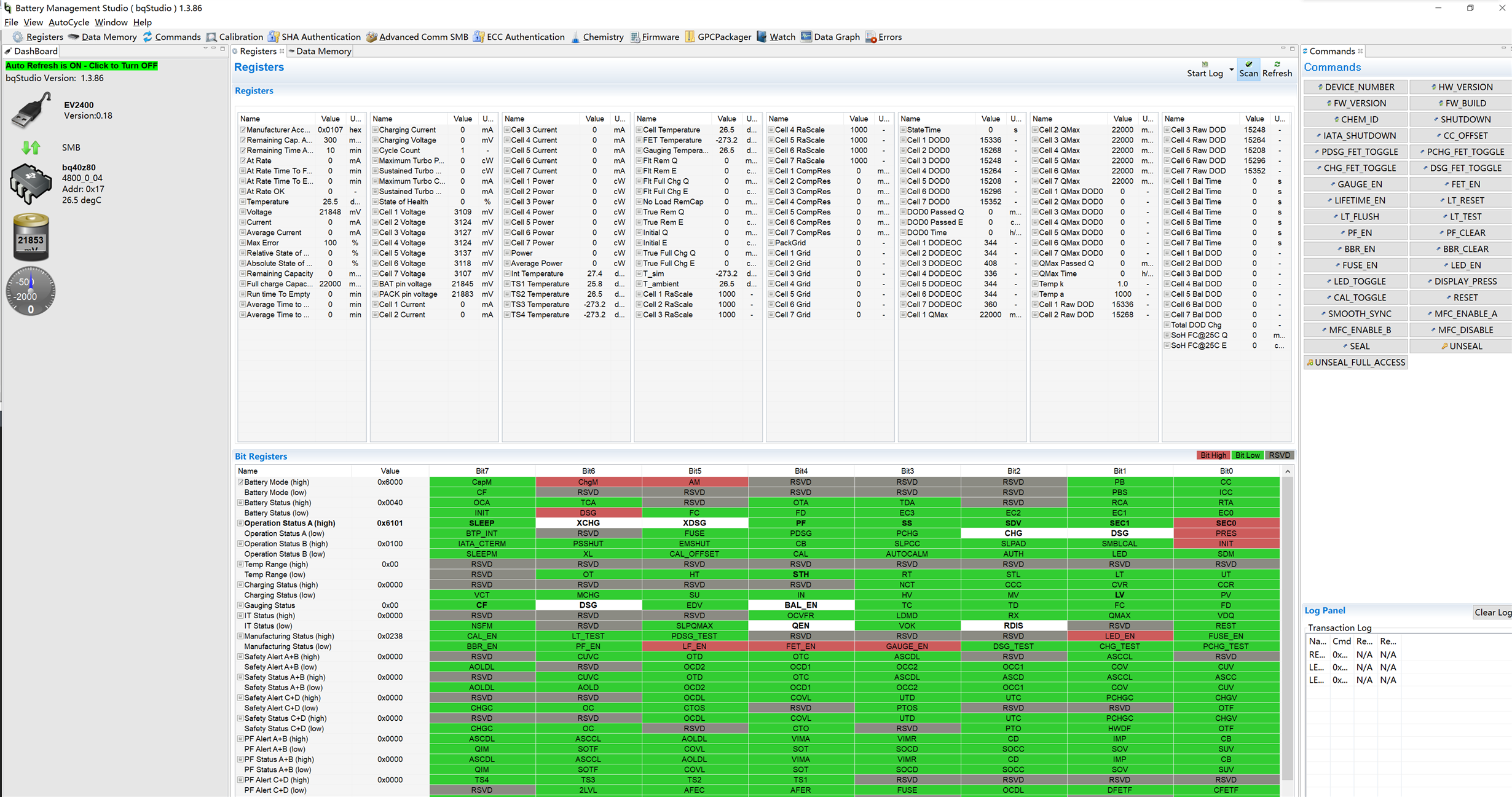Collapse the Operation Status A (high) row
The width and height of the screenshot is (1512, 797).
(240, 524)
